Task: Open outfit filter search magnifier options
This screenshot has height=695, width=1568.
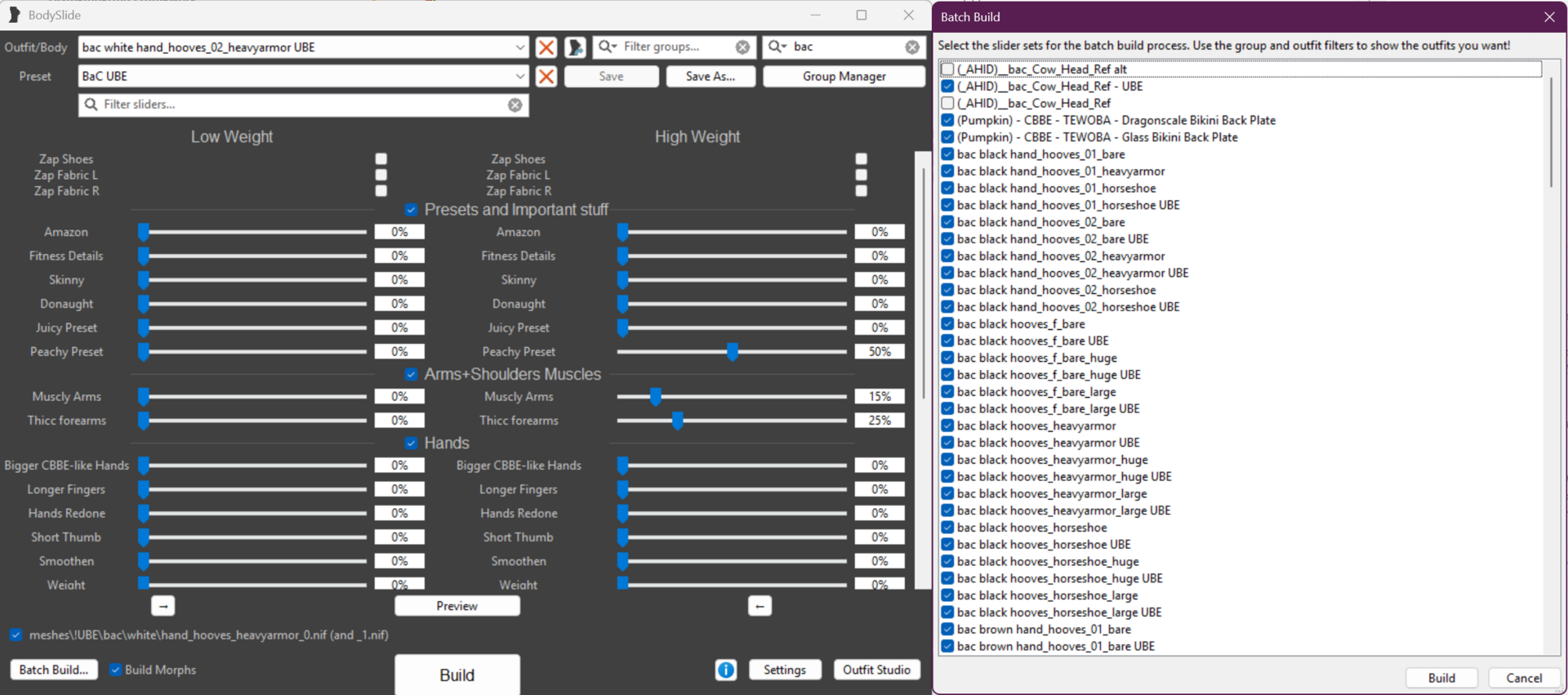Action: 777,47
